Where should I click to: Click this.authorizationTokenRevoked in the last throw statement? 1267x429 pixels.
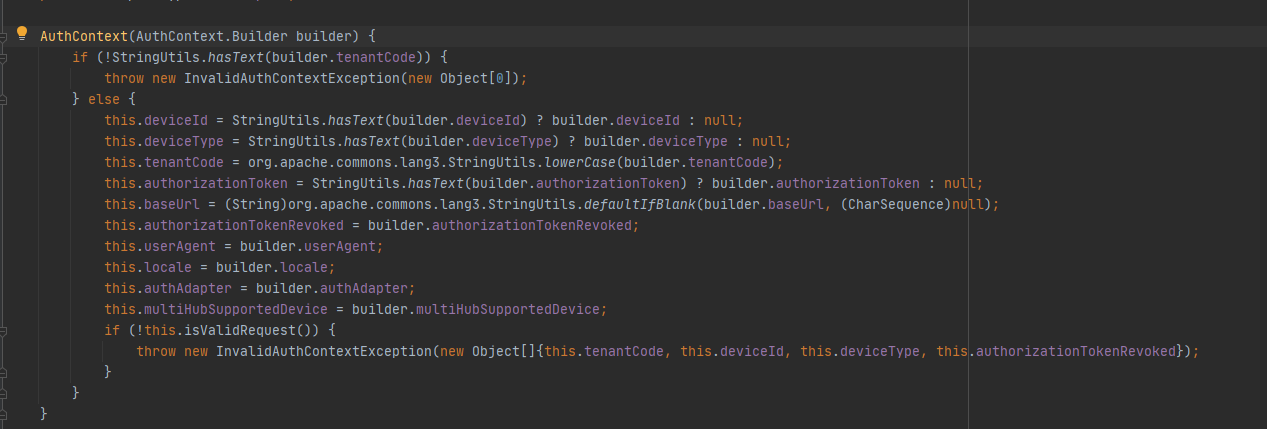click(x=1056, y=351)
